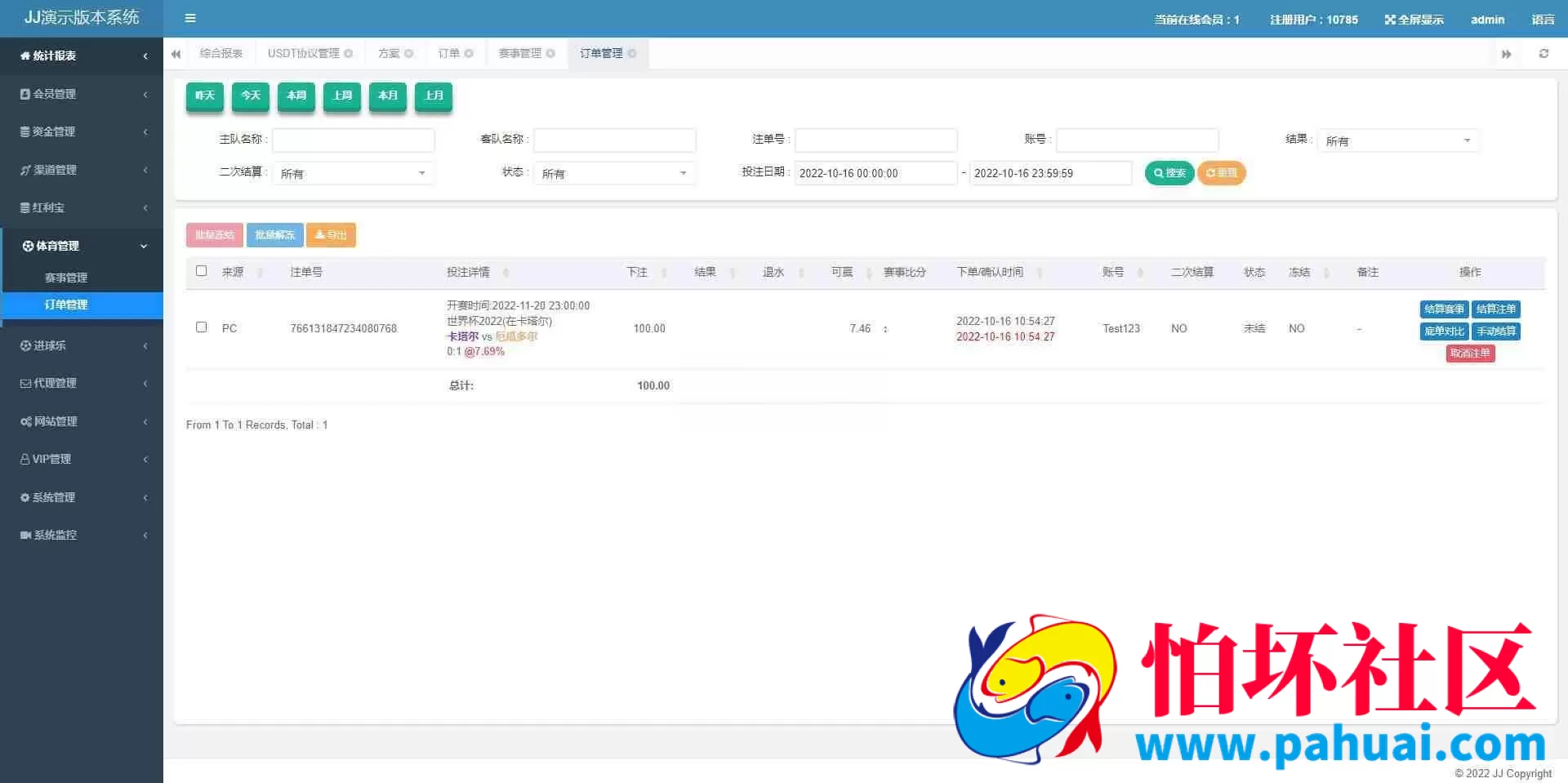Expand the 会员管理 sidebar menu
This screenshot has width=1568, height=783.
(x=82, y=94)
